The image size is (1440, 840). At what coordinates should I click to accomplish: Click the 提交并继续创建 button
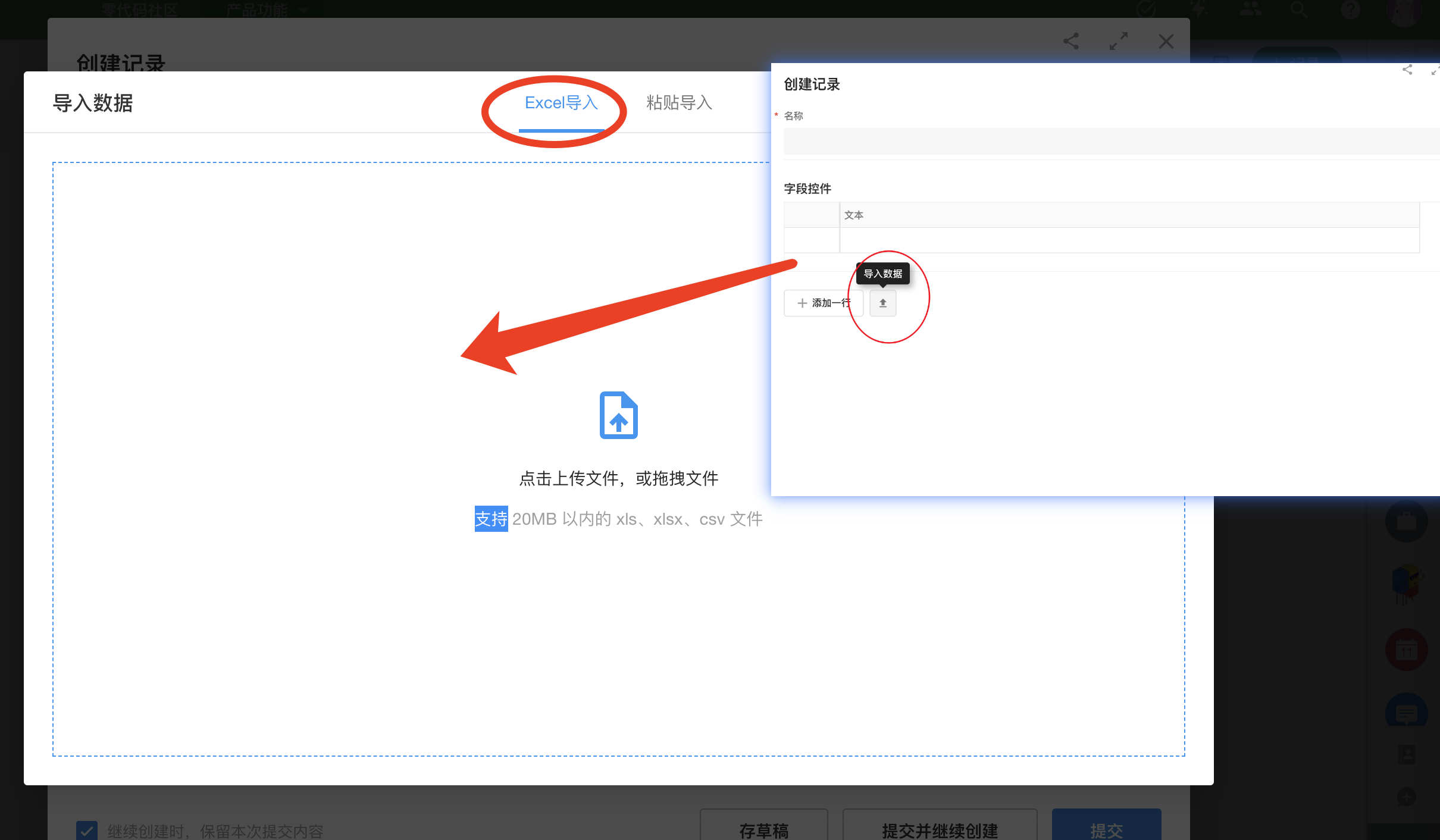click(940, 829)
